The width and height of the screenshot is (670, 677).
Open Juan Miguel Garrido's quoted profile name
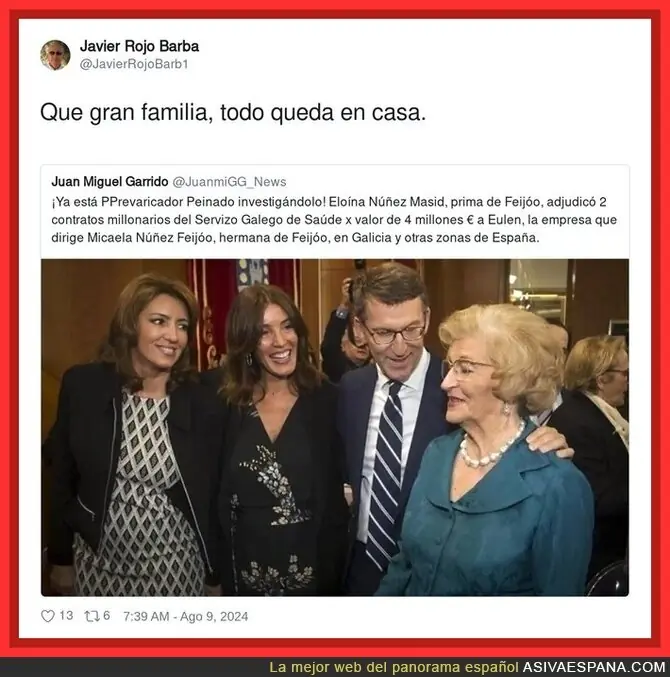click(x=110, y=182)
